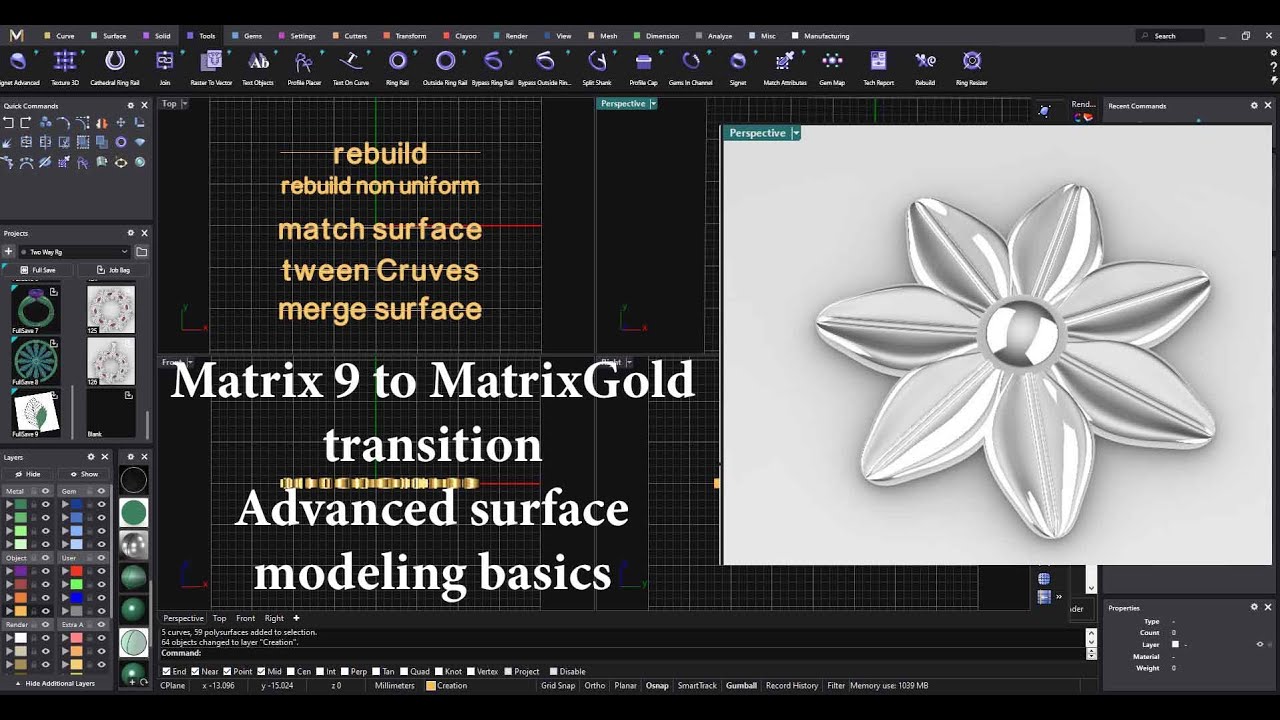Open the Render menu tab

[x=510, y=36]
